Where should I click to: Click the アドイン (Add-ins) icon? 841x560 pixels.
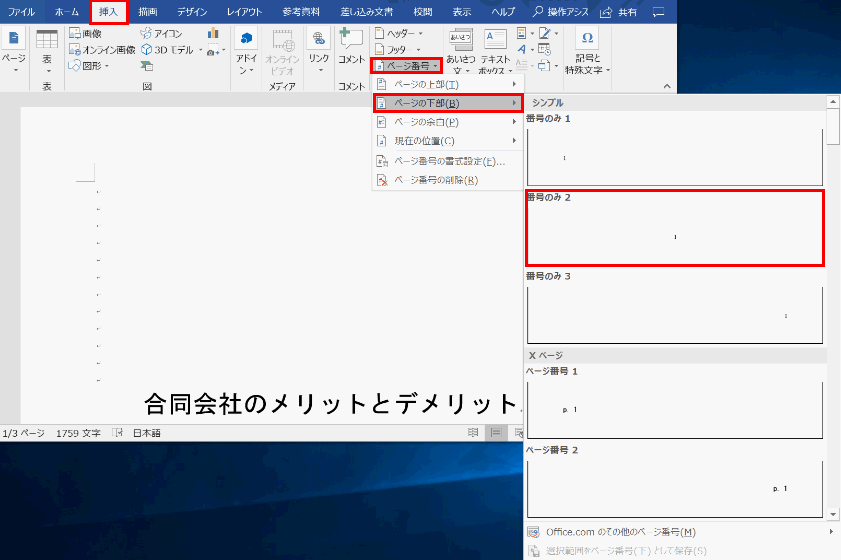pyautogui.click(x=247, y=47)
